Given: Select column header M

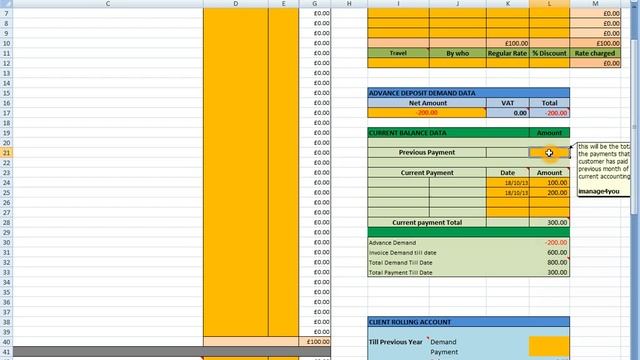Looking at the screenshot, I should (x=595, y=4).
